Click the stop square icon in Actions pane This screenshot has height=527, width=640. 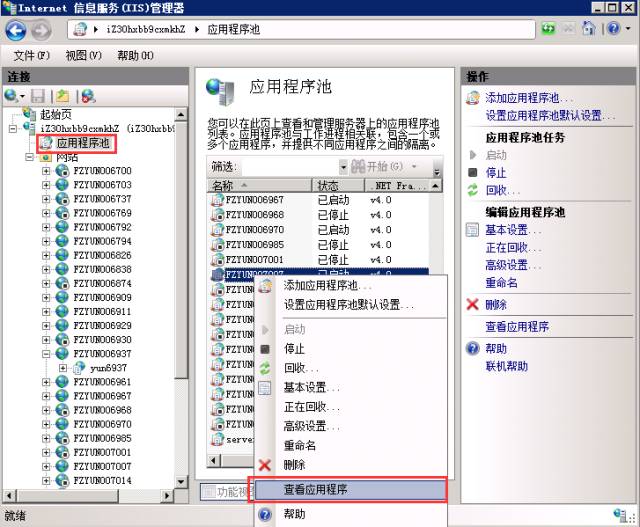coord(473,173)
